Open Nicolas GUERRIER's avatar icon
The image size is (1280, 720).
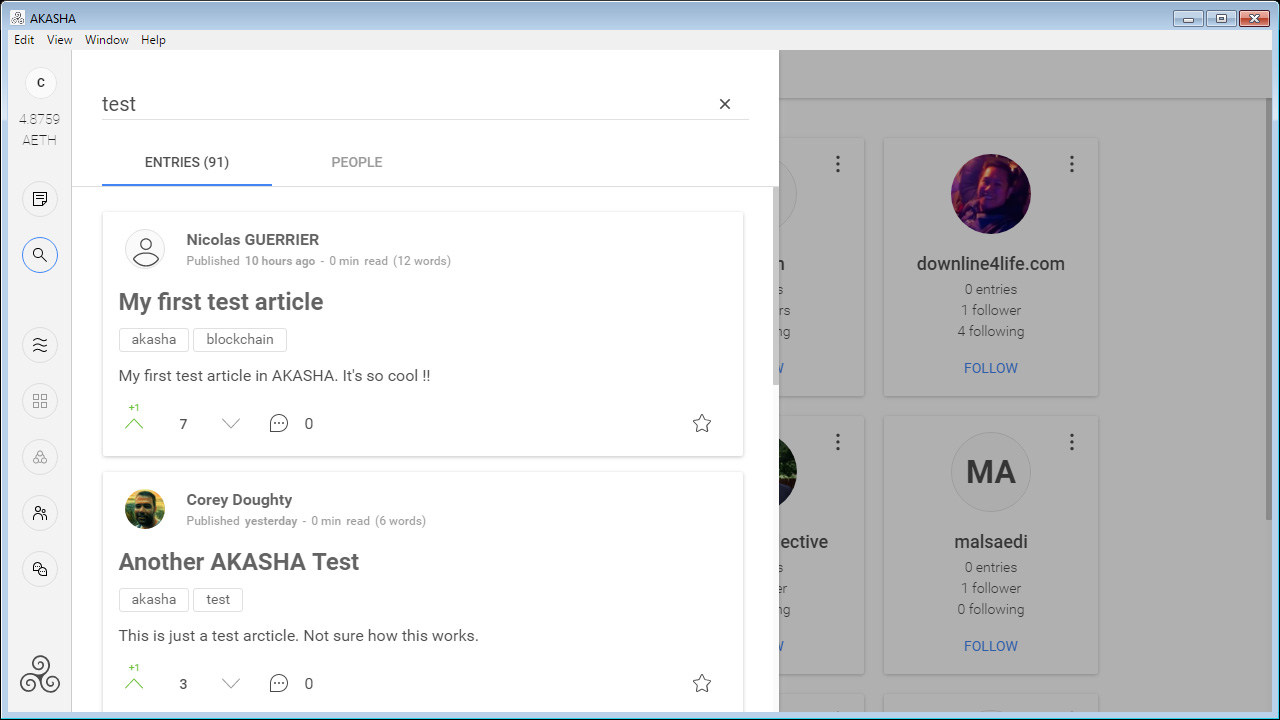(145, 249)
